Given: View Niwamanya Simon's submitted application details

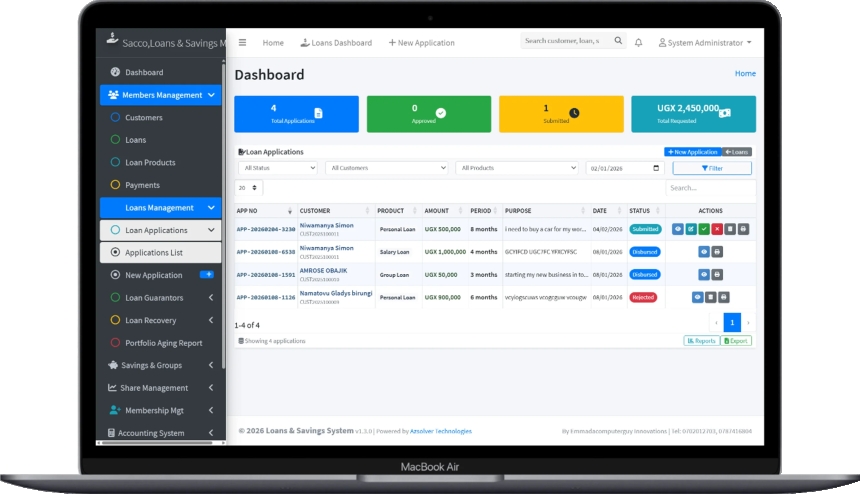Looking at the screenshot, I should [x=678, y=229].
